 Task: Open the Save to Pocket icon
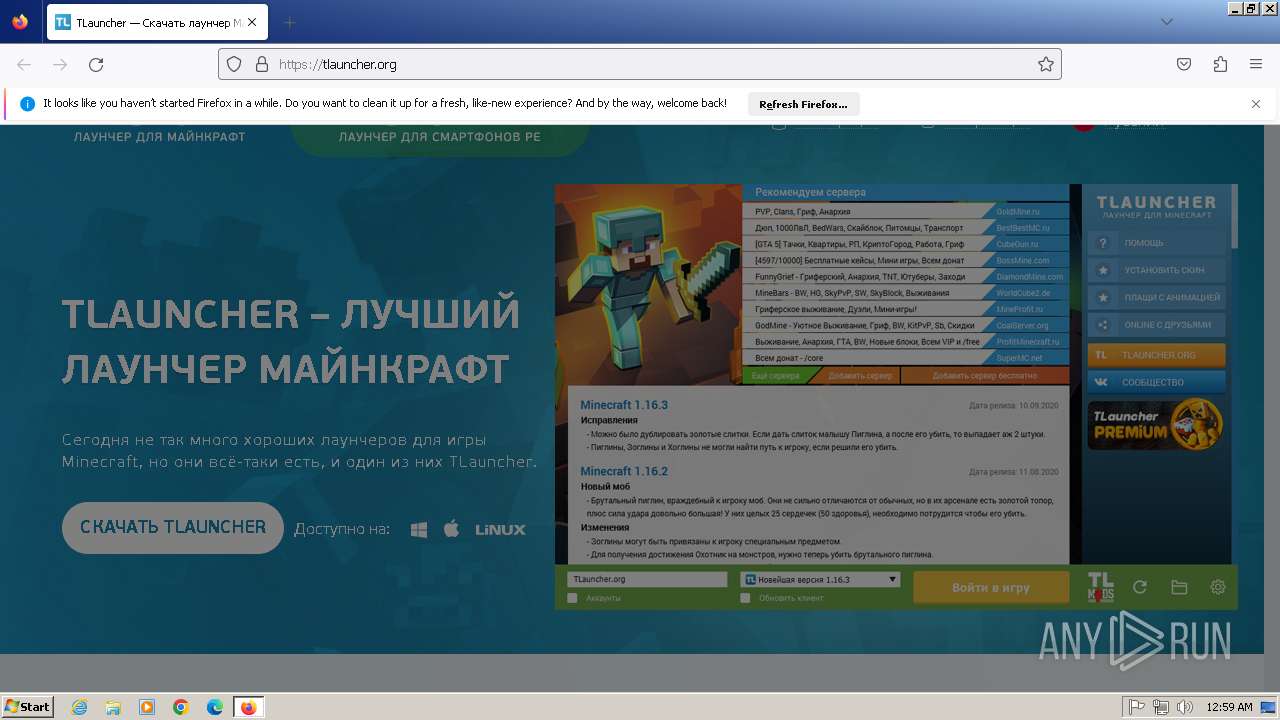tap(1184, 64)
